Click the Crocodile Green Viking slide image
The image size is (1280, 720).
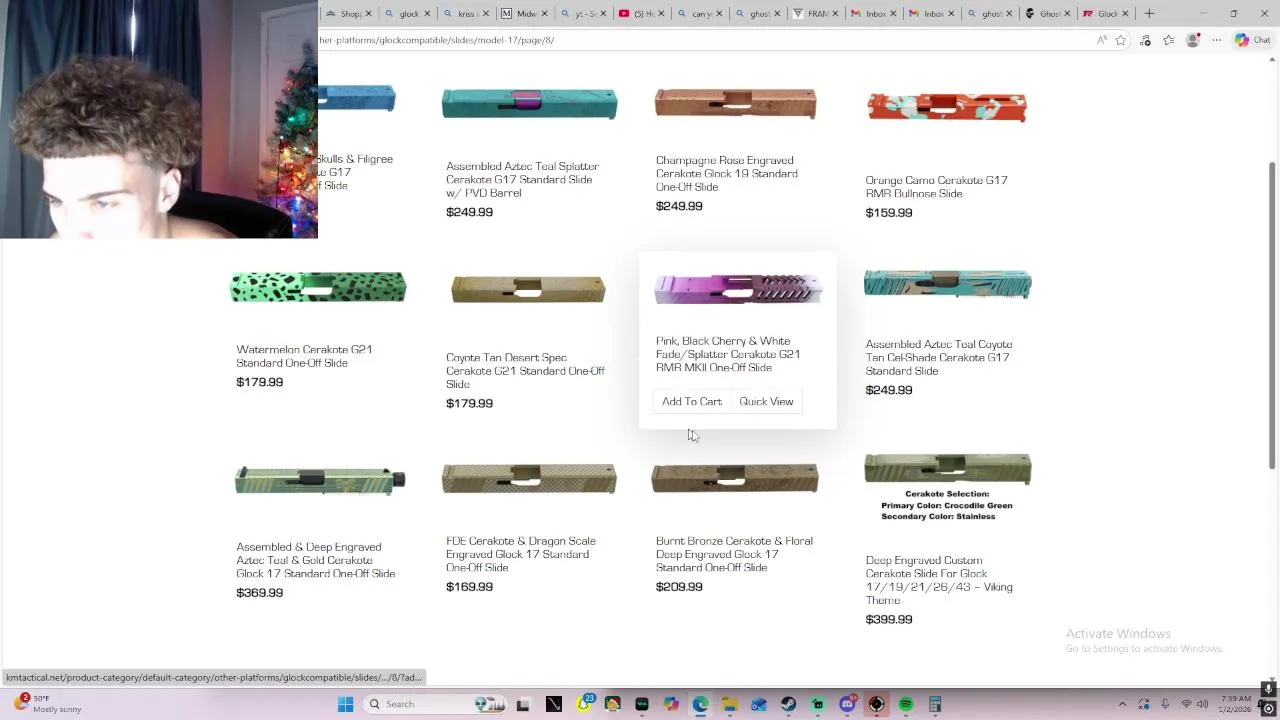pyautogui.click(x=947, y=470)
